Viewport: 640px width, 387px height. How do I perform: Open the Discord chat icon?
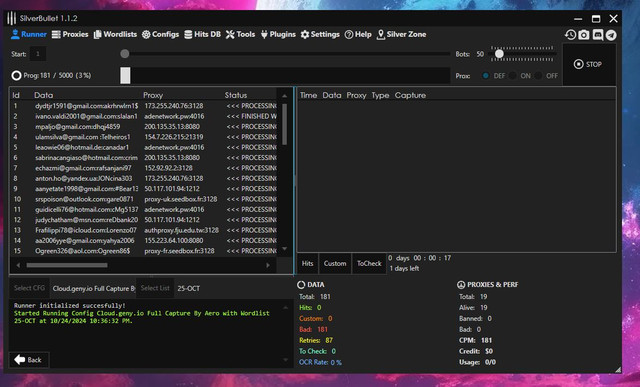tap(598, 35)
